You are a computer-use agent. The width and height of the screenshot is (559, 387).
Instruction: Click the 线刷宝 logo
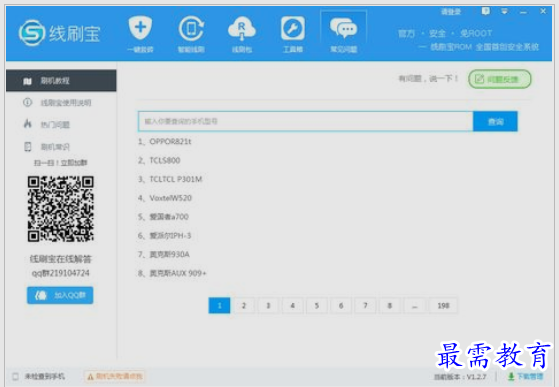click(x=60, y=33)
